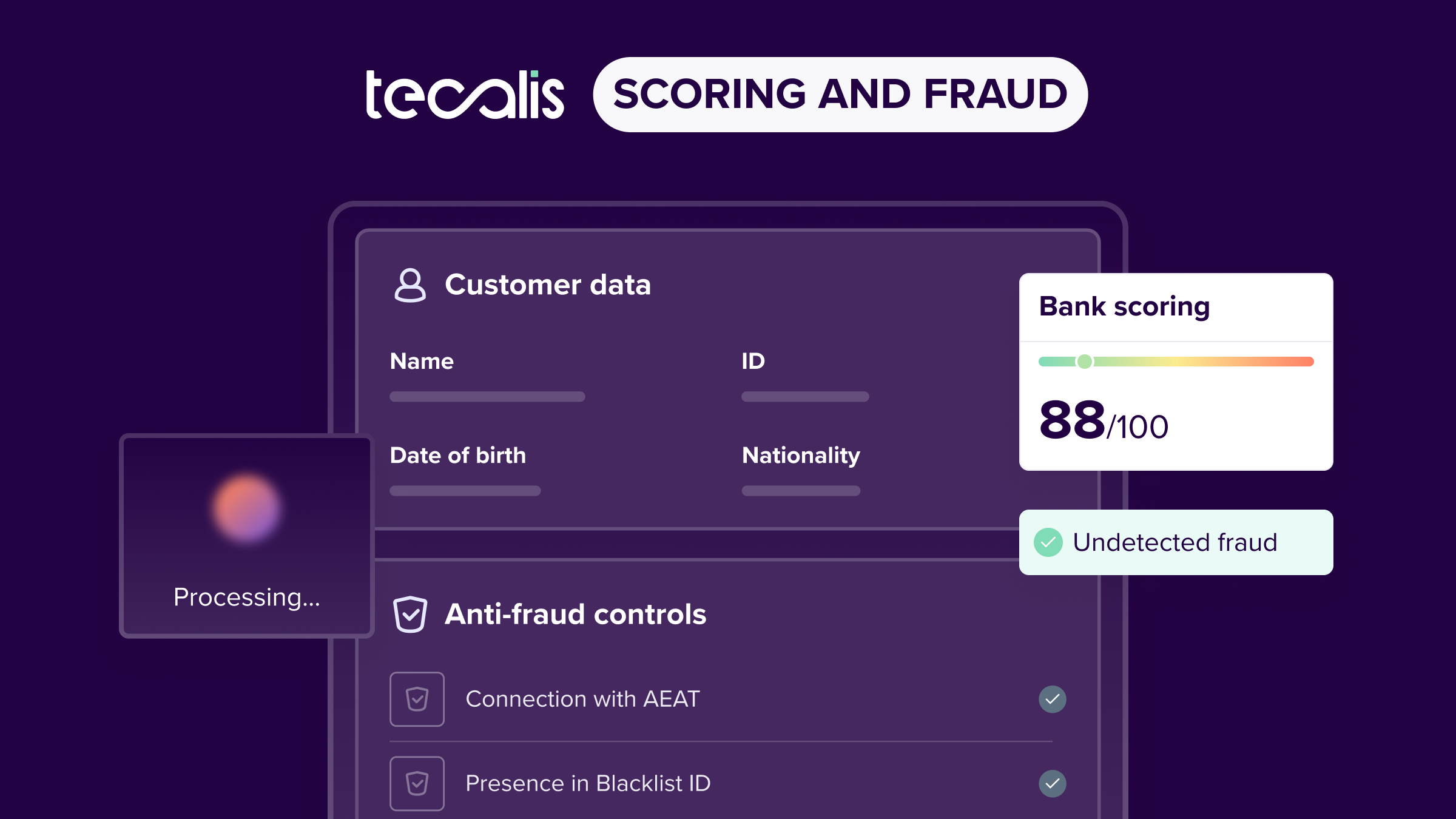Click the Anti-fraud controls shield icon

(x=410, y=614)
